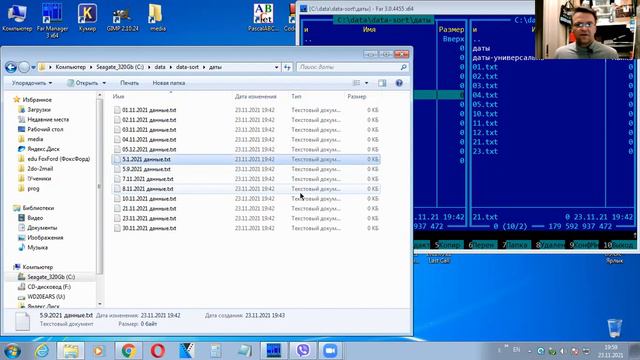
Task: Click the search magnifier icon in Explorer
Action: [x=403, y=67]
